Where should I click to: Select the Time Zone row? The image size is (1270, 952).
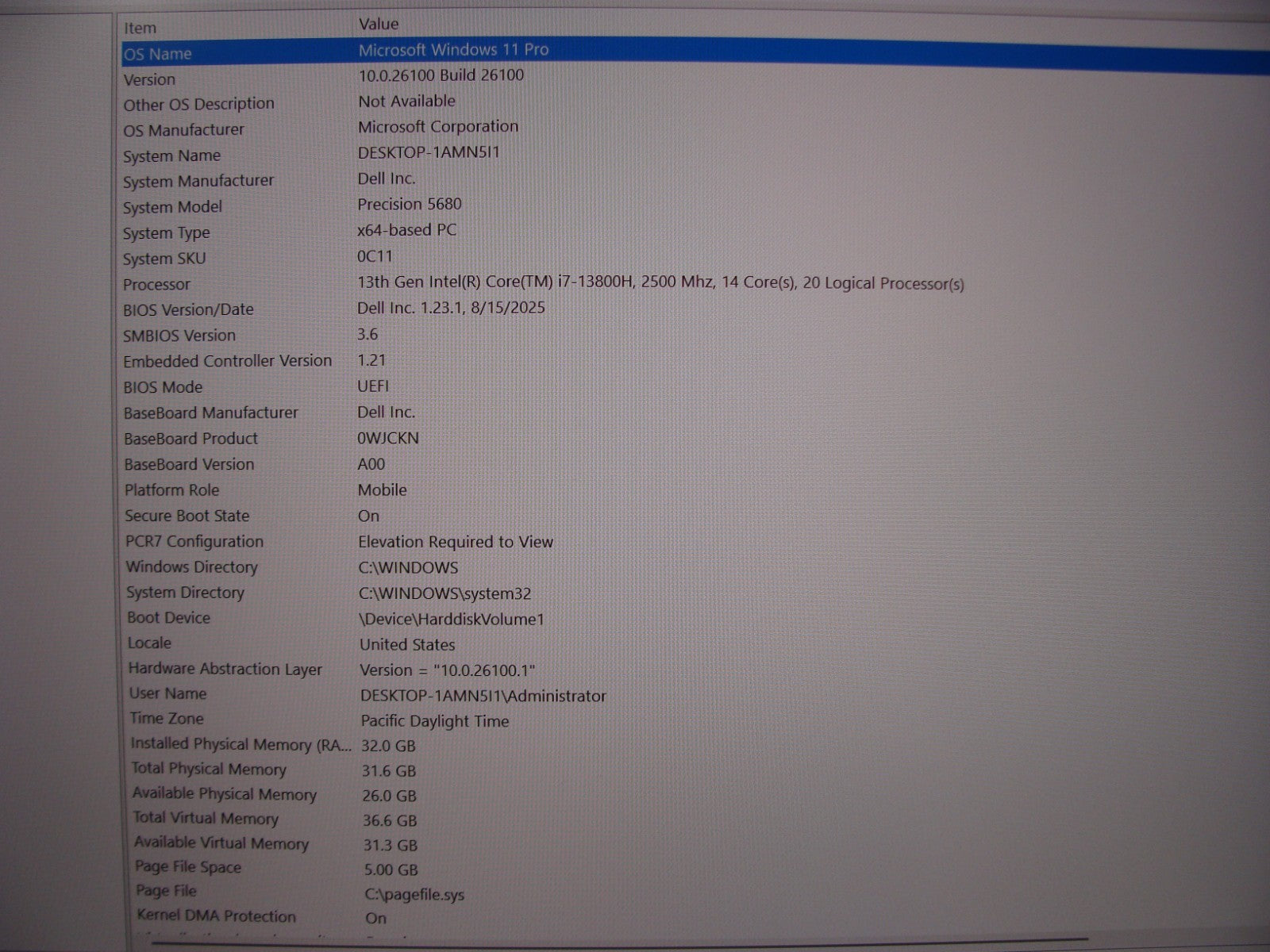point(167,719)
